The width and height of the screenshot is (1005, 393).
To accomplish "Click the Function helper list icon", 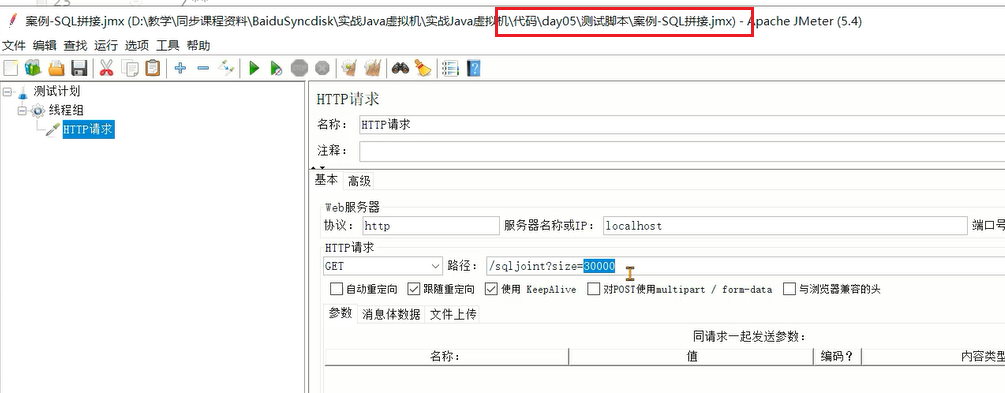I will tap(451, 68).
